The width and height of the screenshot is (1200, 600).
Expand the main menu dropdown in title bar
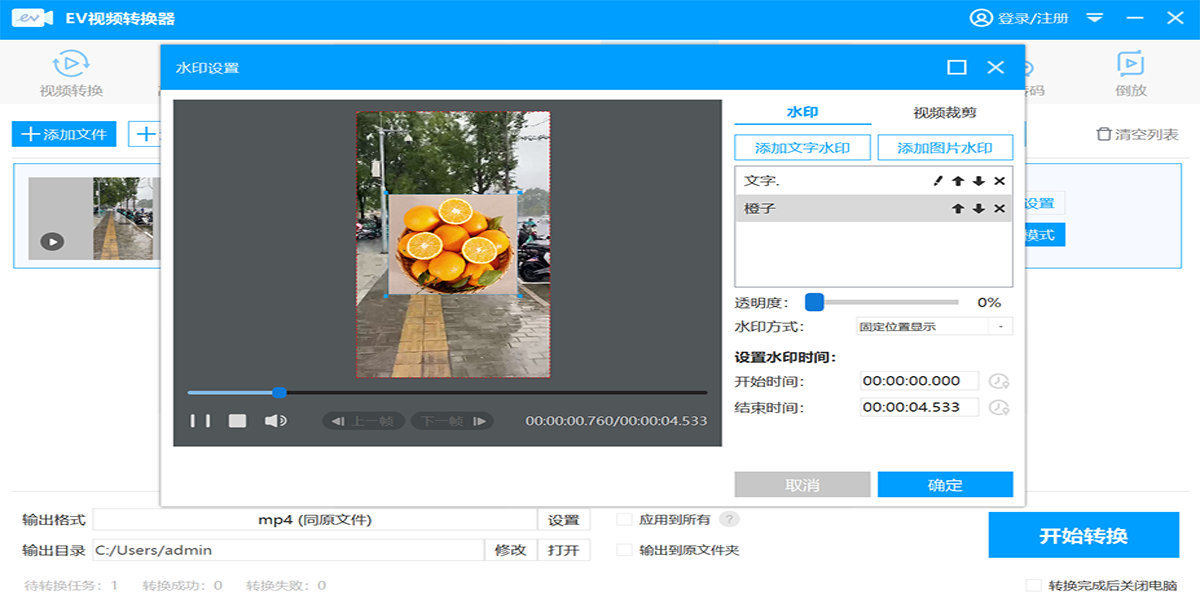pos(1095,18)
